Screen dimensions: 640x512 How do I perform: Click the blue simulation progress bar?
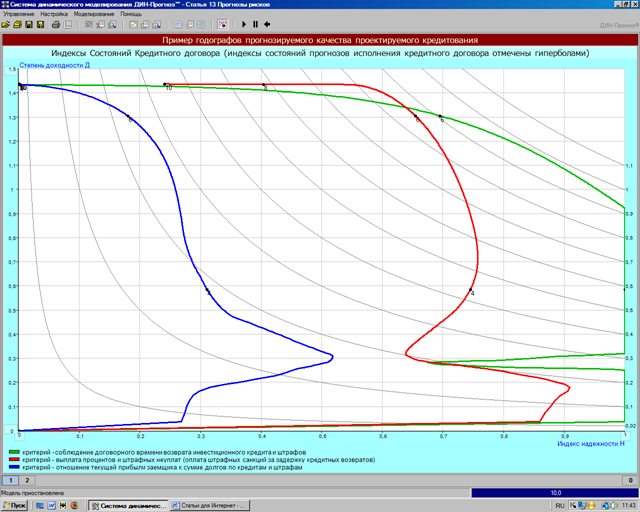tap(555, 493)
